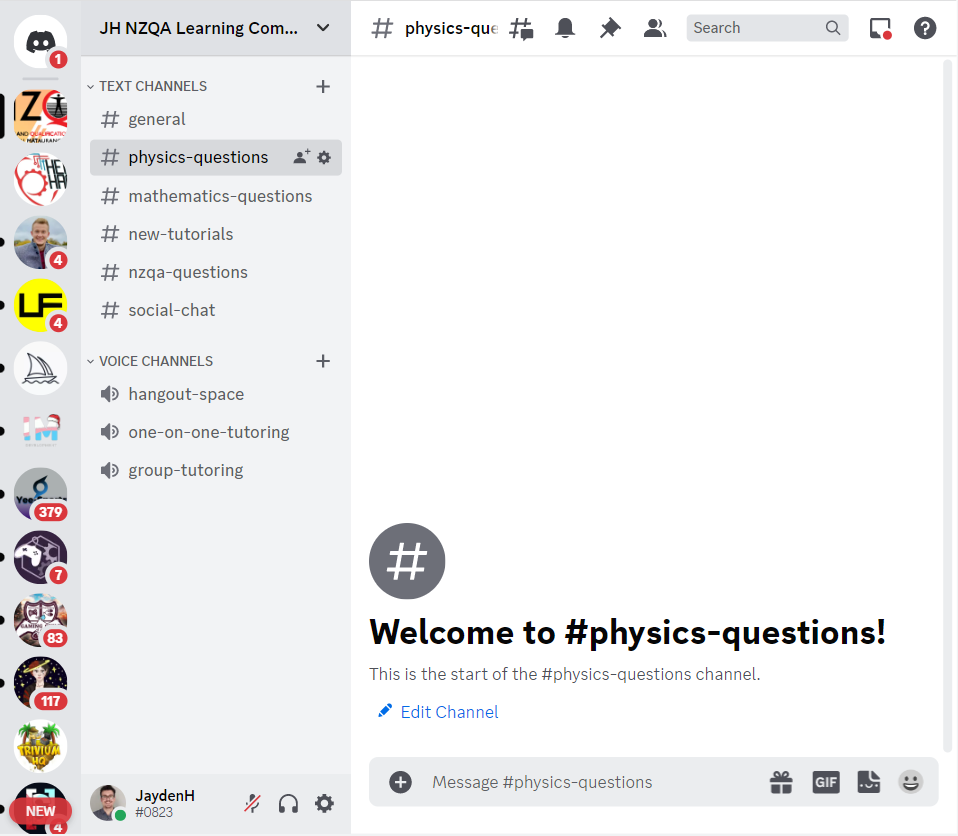Open the GIF picker
This screenshot has width=958, height=836.
pyautogui.click(x=825, y=782)
